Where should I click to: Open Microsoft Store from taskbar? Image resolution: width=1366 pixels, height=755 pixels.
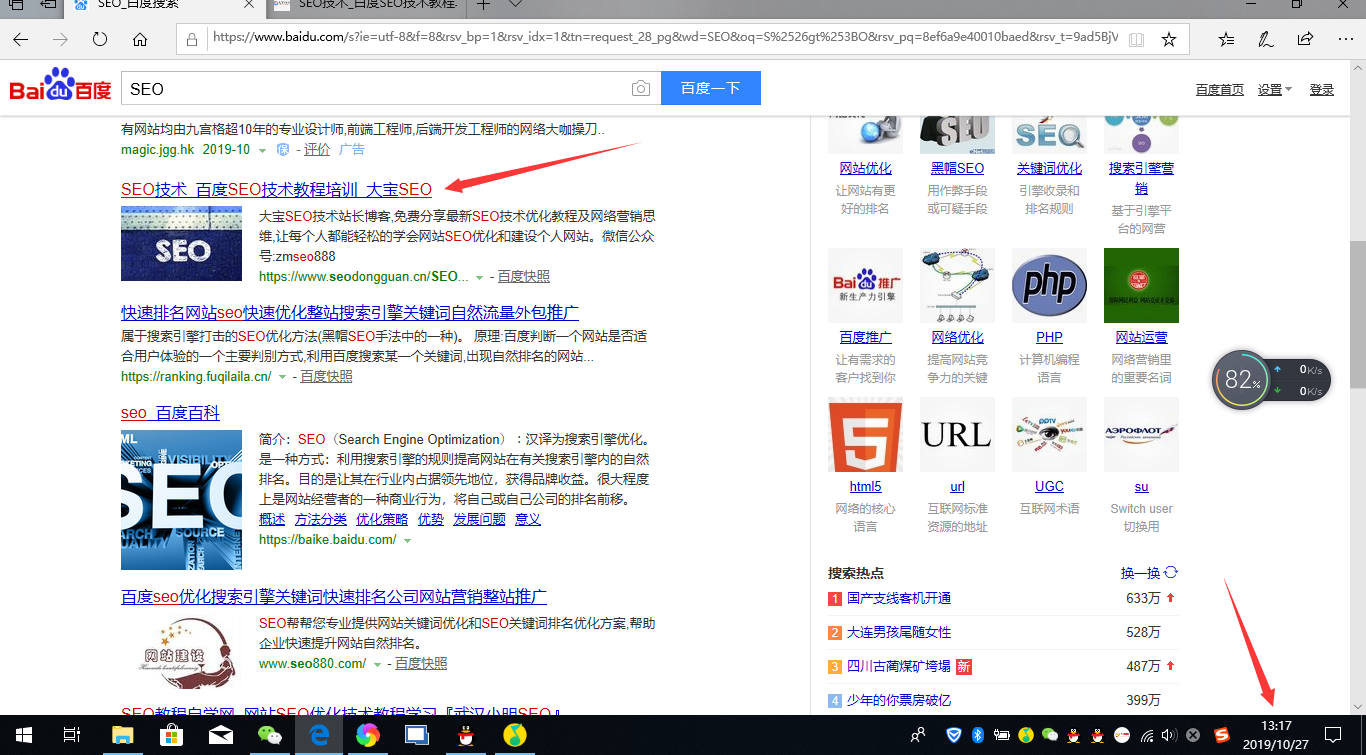[x=171, y=735]
